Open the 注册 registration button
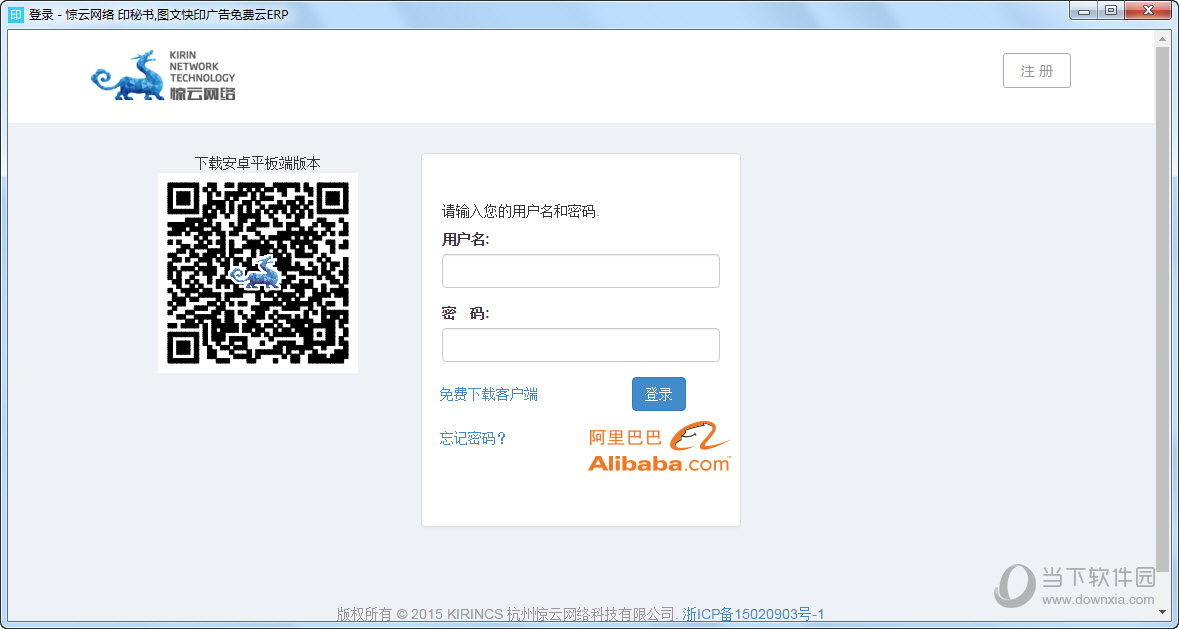Screen dimensions: 1179x629 (1037, 71)
